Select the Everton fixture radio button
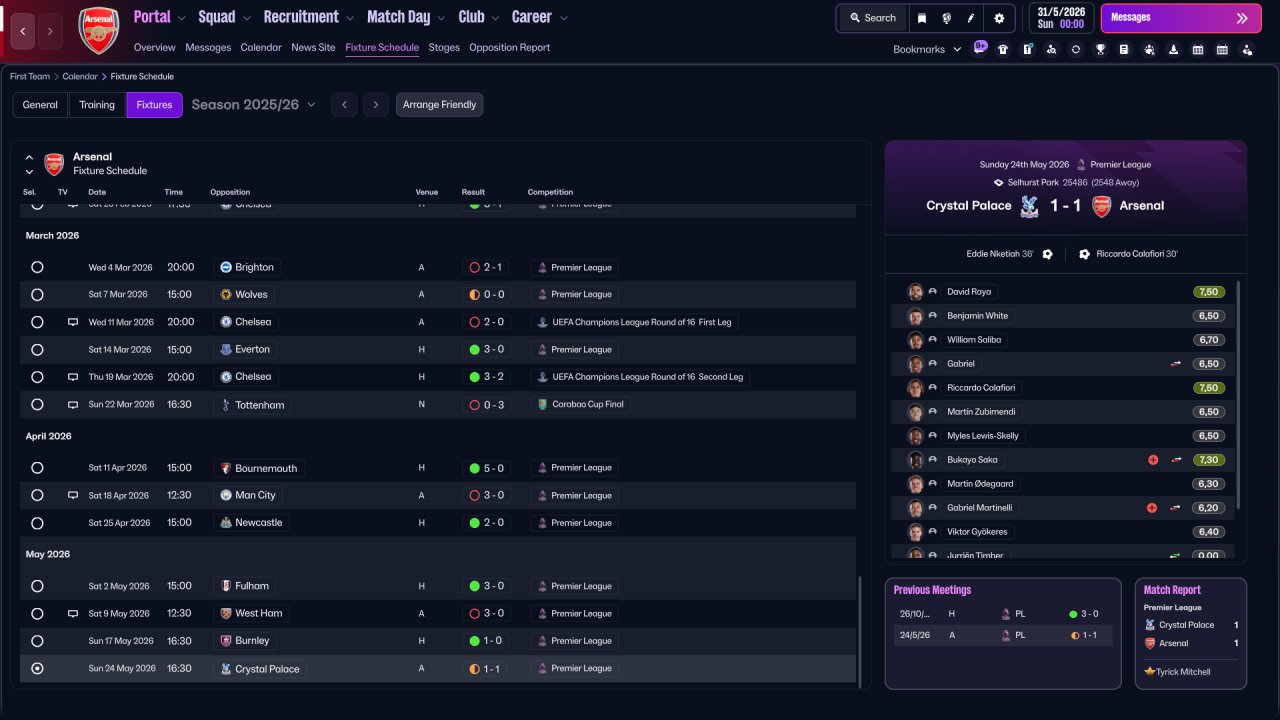Screen dimensions: 1280x720 click(37, 350)
